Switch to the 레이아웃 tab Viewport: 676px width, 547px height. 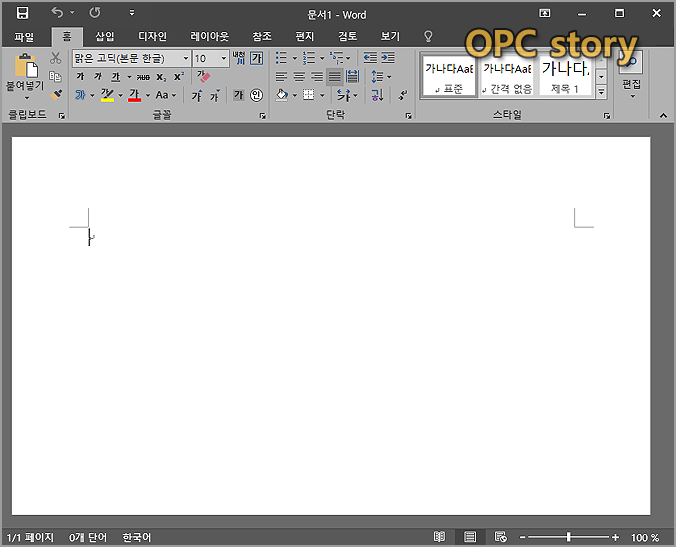coord(209,36)
